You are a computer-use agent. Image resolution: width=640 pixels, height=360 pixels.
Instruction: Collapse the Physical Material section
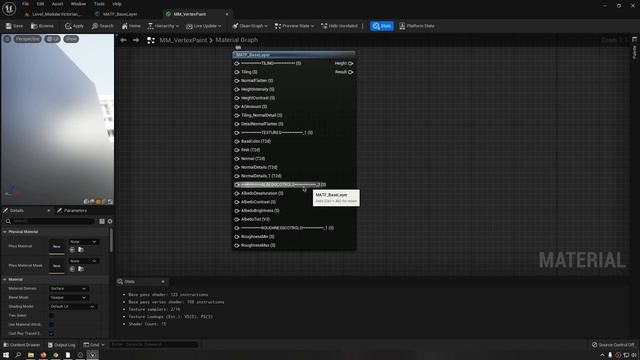click(5, 232)
